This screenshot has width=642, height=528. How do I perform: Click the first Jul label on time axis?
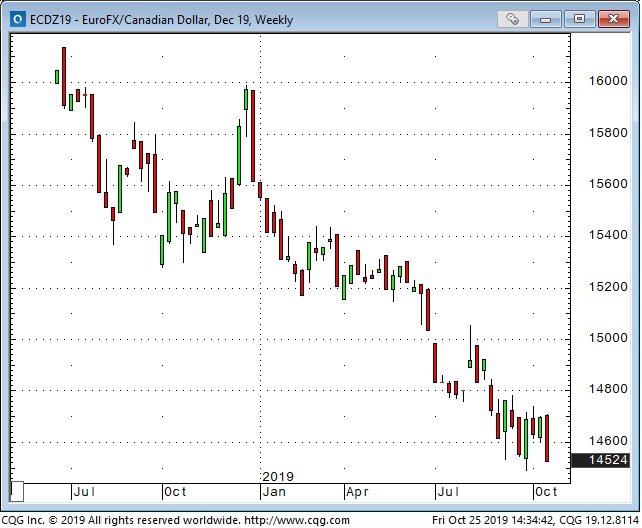84,492
